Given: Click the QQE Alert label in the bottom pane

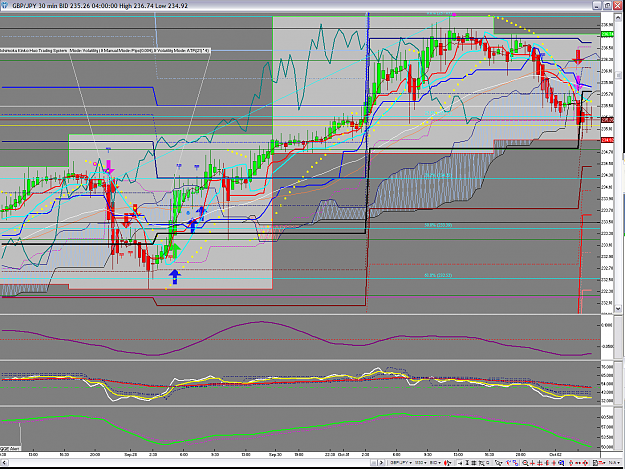Looking at the screenshot, I should (10, 449).
